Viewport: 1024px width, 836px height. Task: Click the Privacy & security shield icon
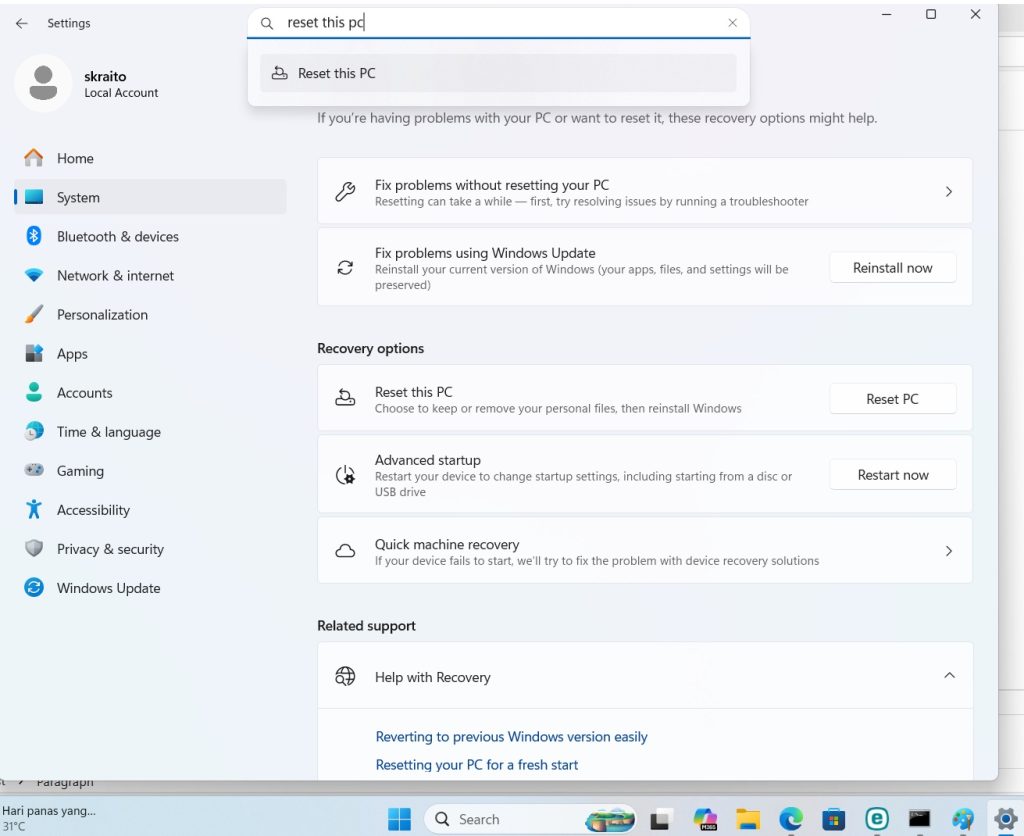pyautogui.click(x=34, y=549)
